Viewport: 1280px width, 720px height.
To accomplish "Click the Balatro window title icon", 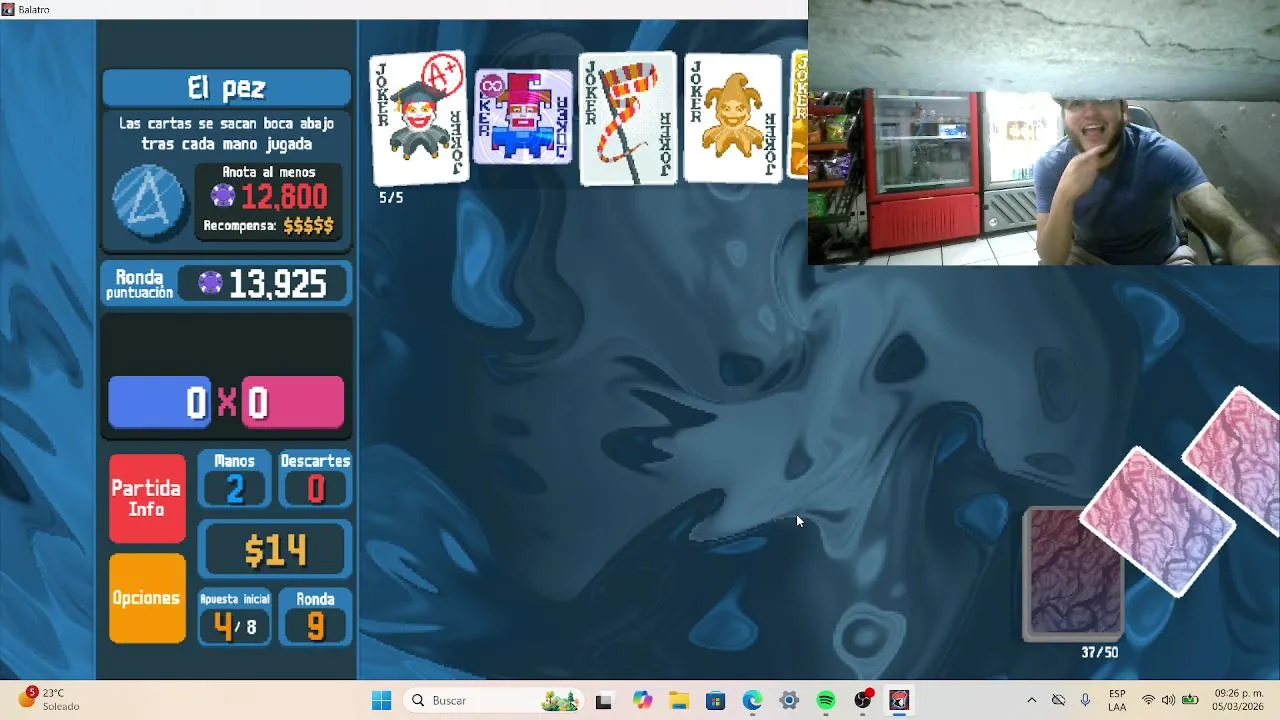I will tap(8, 9).
